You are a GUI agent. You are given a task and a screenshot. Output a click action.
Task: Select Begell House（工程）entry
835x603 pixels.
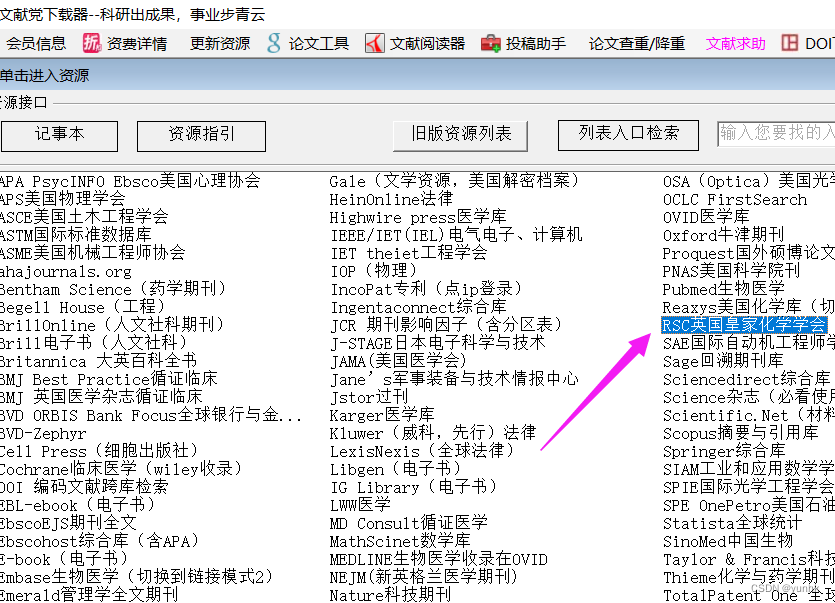click(83, 307)
